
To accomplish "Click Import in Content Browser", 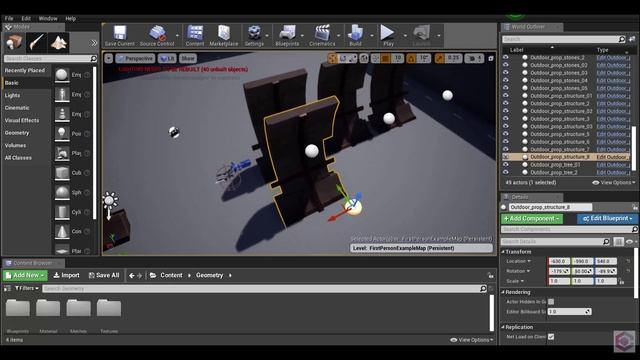I will tap(67, 276).
